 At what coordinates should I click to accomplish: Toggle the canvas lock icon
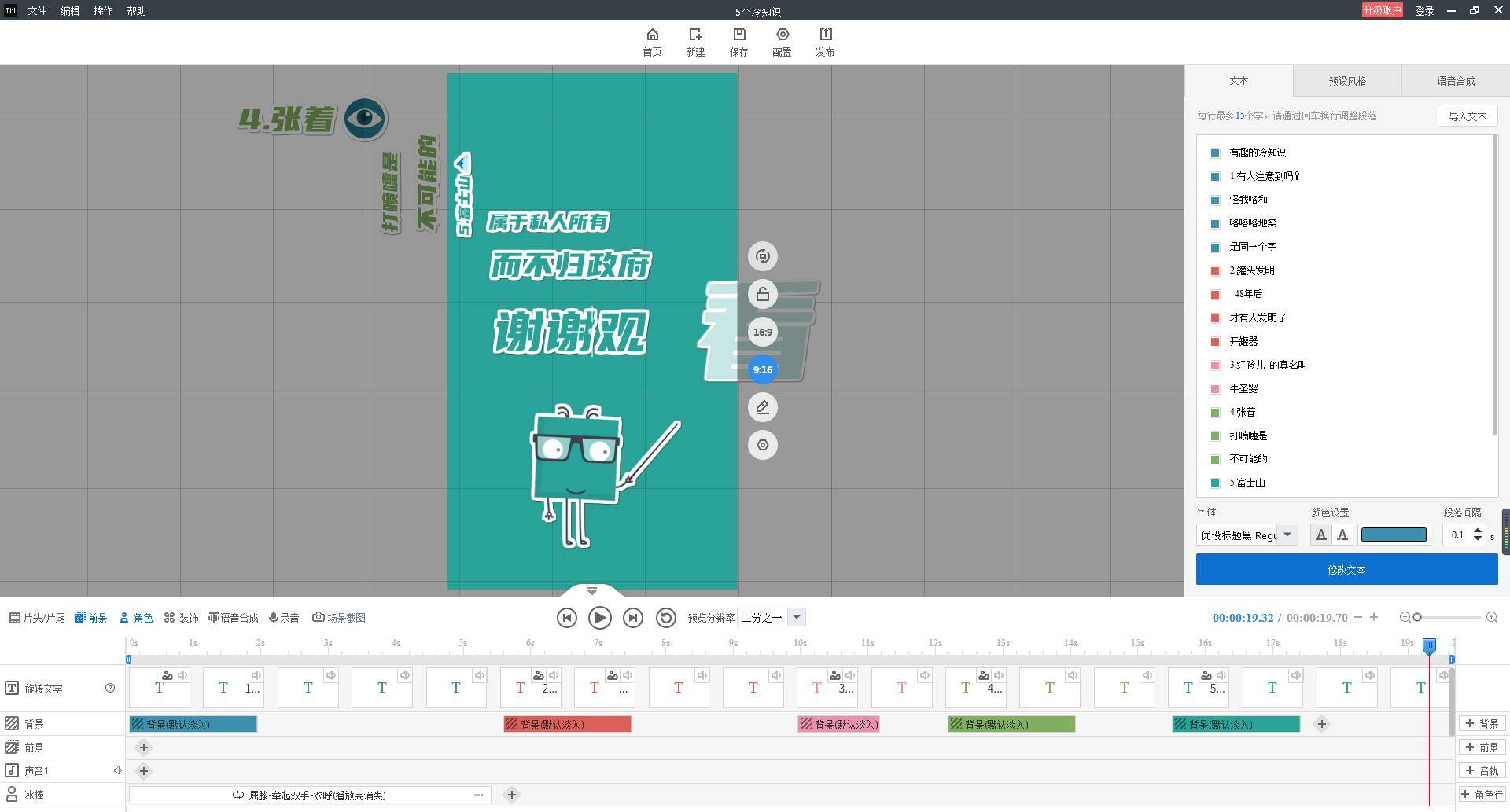(x=762, y=294)
